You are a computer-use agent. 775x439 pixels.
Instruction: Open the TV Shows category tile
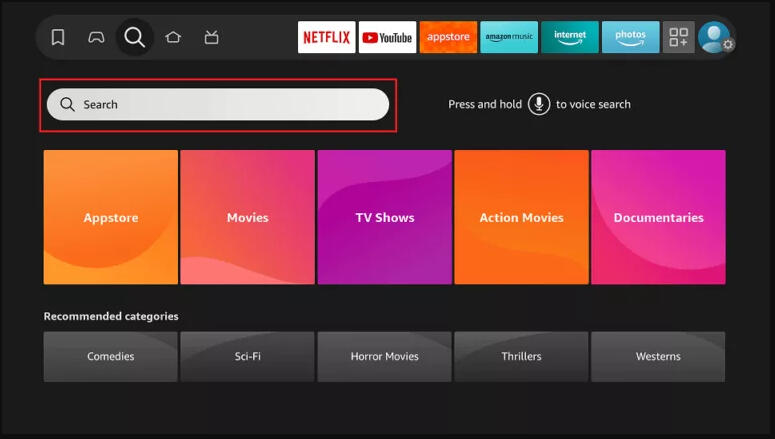click(x=385, y=217)
